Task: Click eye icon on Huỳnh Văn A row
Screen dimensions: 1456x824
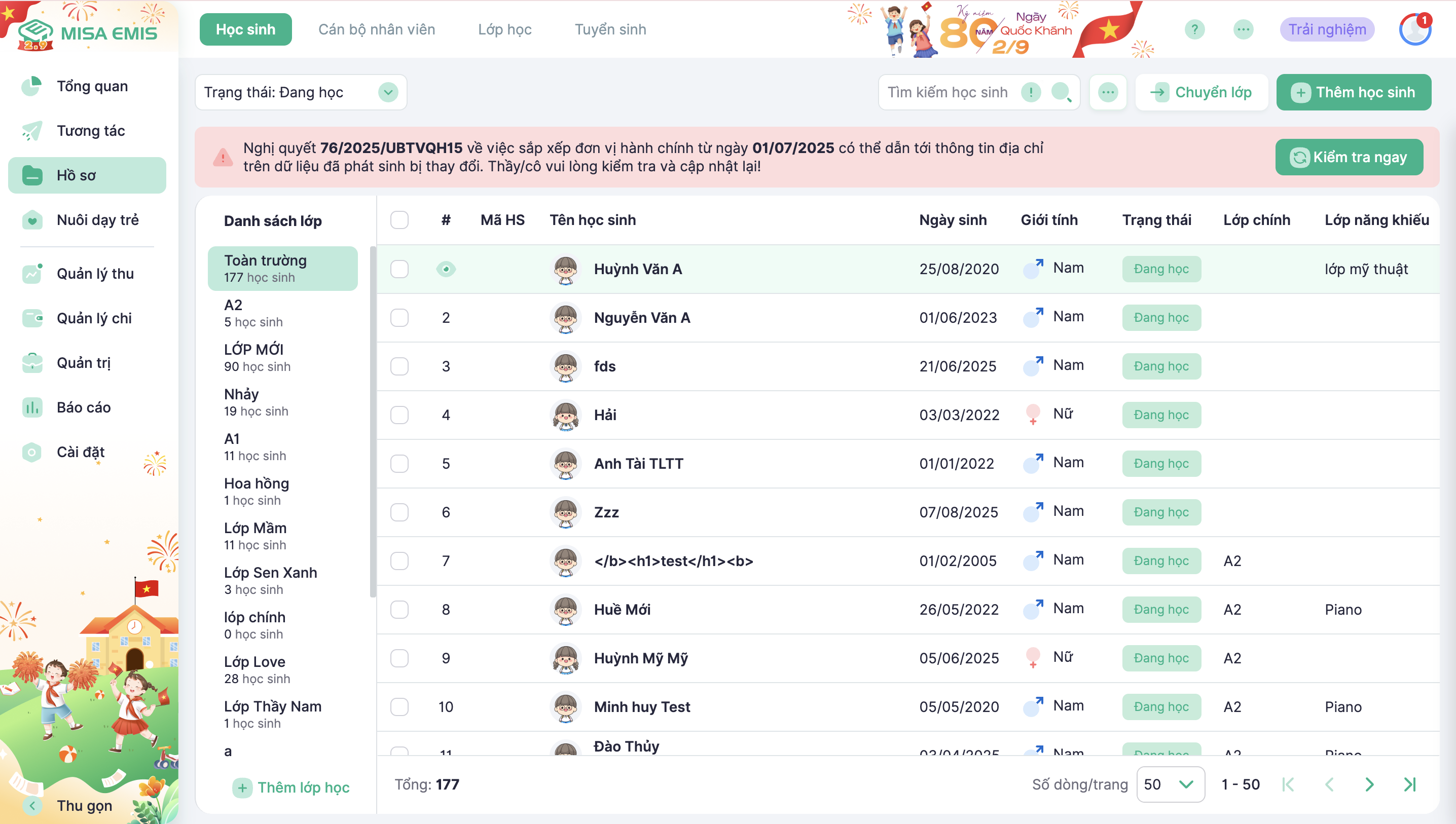Action: (x=446, y=269)
